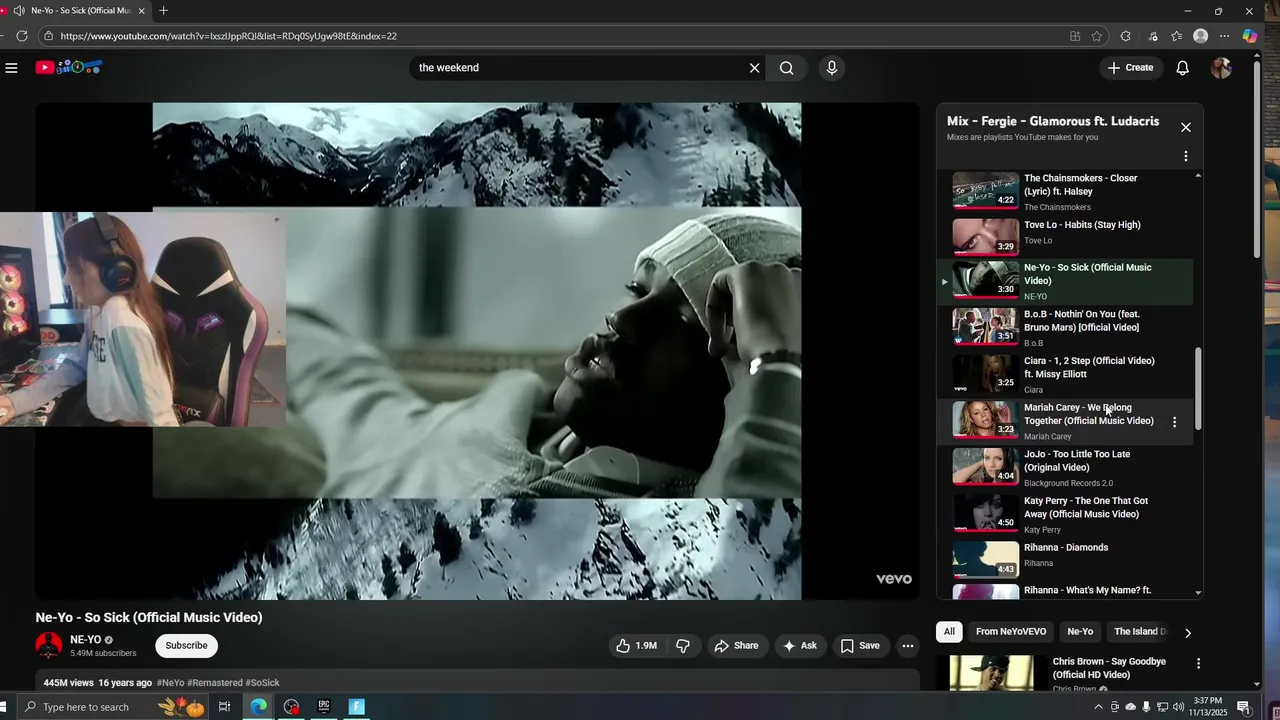Refresh the browser page
This screenshot has width=1280, height=720.
pyautogui.click(x=22, y=36)
